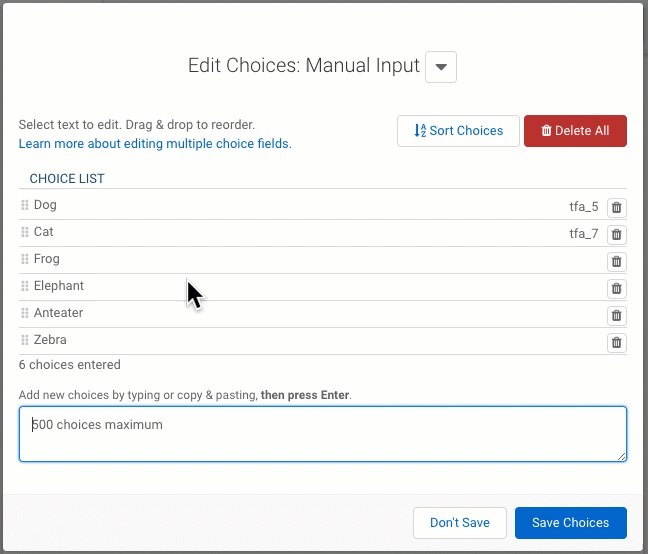Click the trash icon for Elephant
Screen dimensions: 648x554
click(617, 289)
